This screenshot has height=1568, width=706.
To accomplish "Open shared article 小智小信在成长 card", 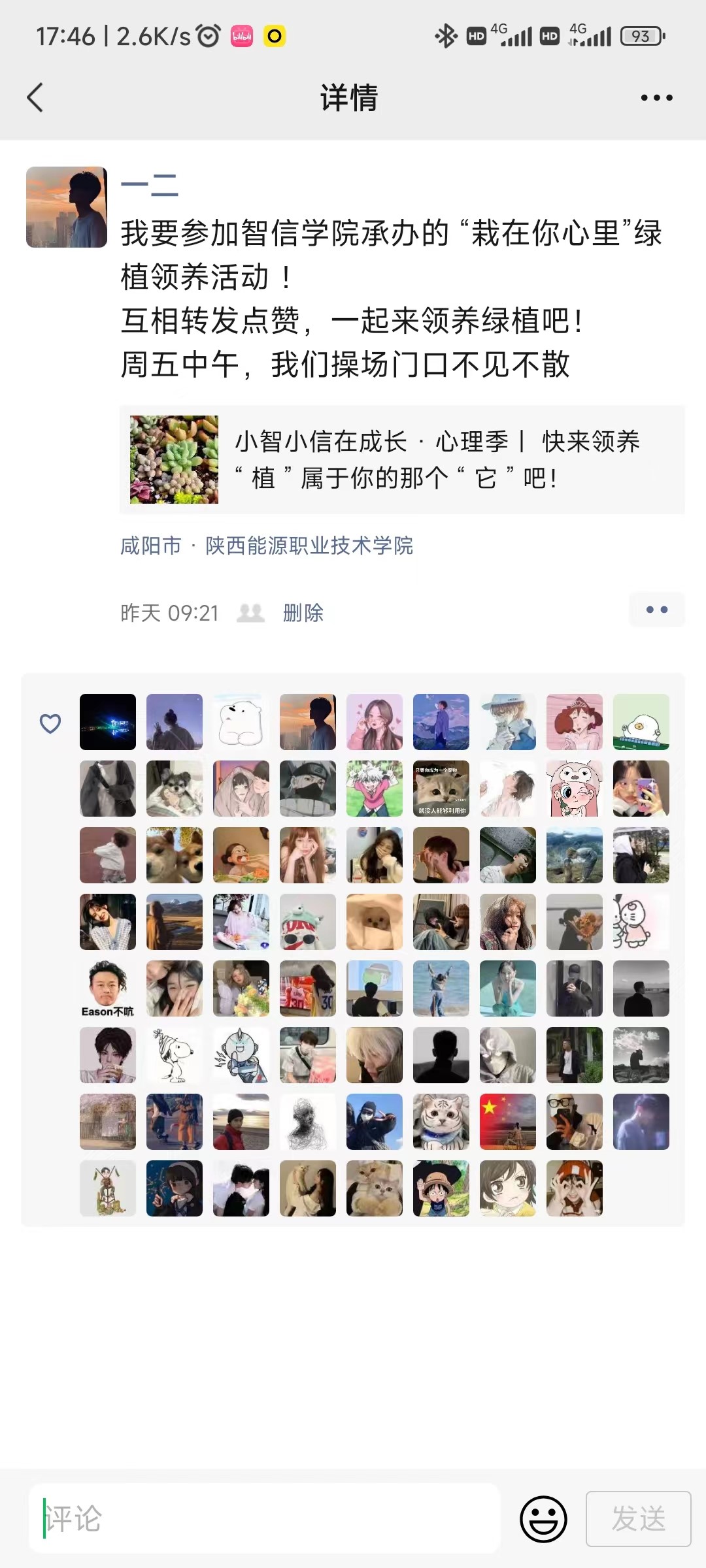I will [402, 460].
